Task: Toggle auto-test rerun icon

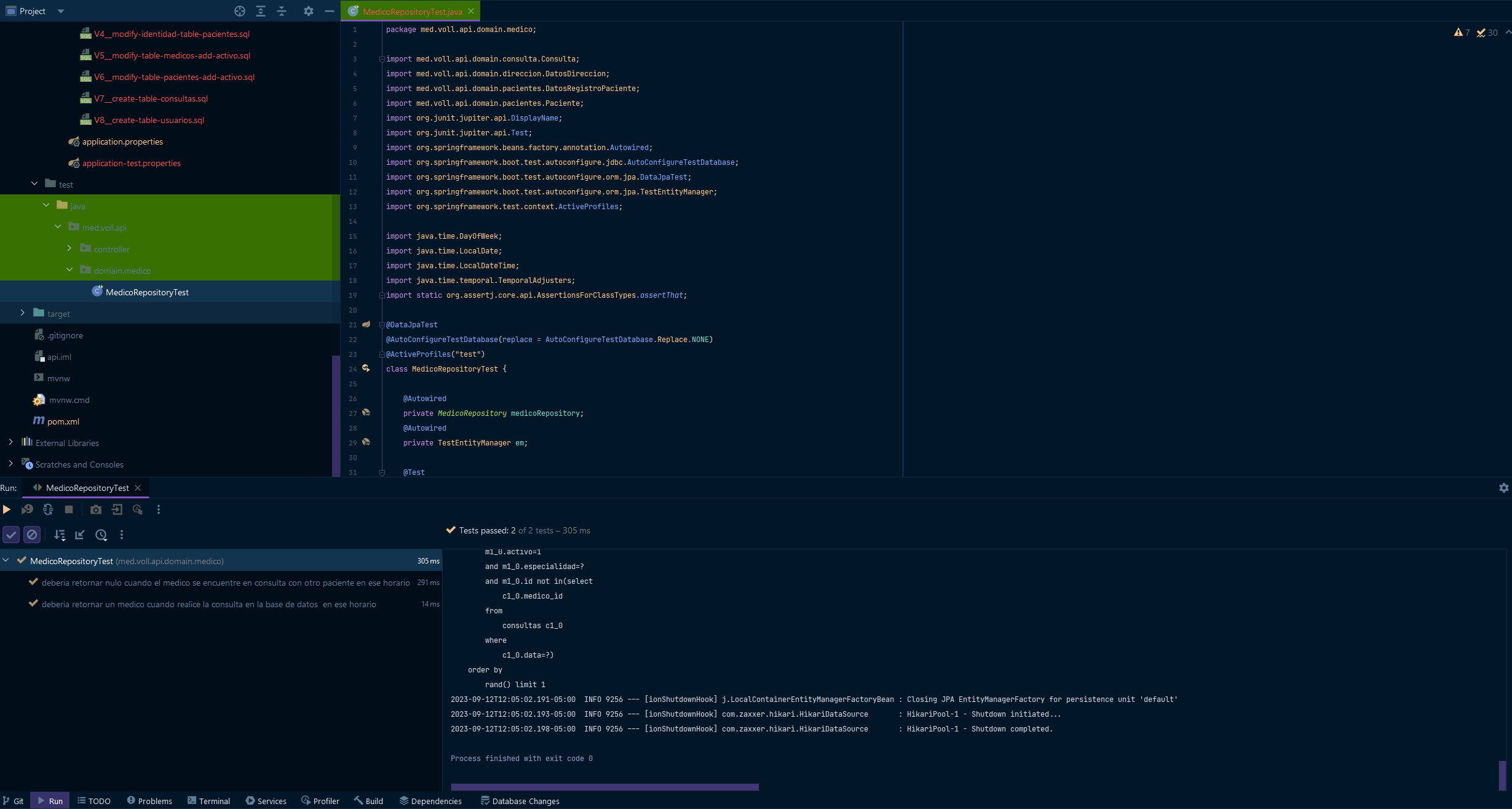Action: pyautogui.click(x=48, y=509)
